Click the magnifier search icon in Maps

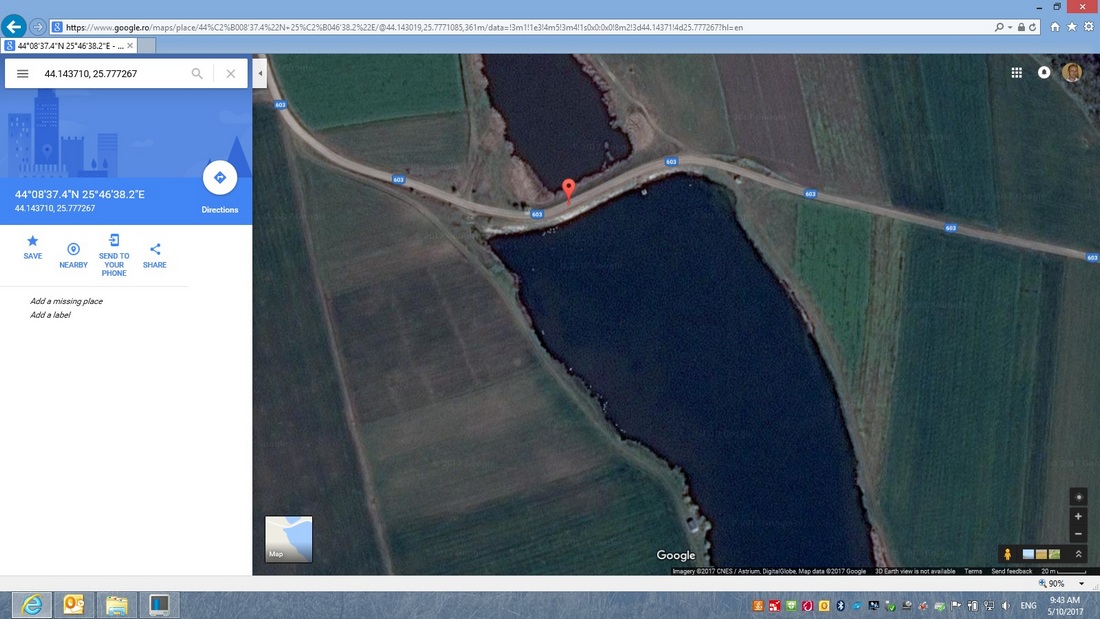(197, 74)
